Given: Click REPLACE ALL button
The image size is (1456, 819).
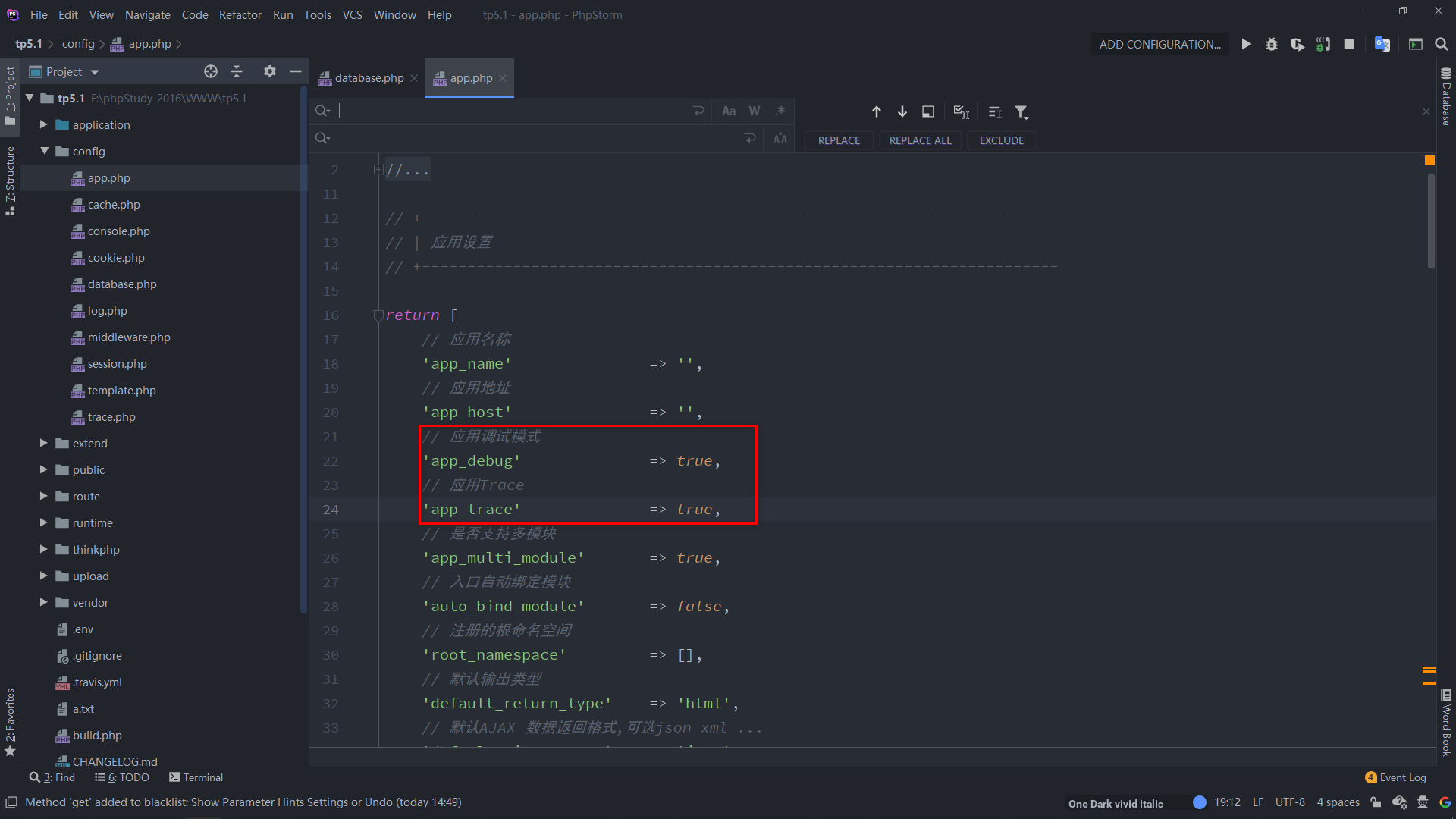Looking at the screenshot, I should [x=920, y=140].
